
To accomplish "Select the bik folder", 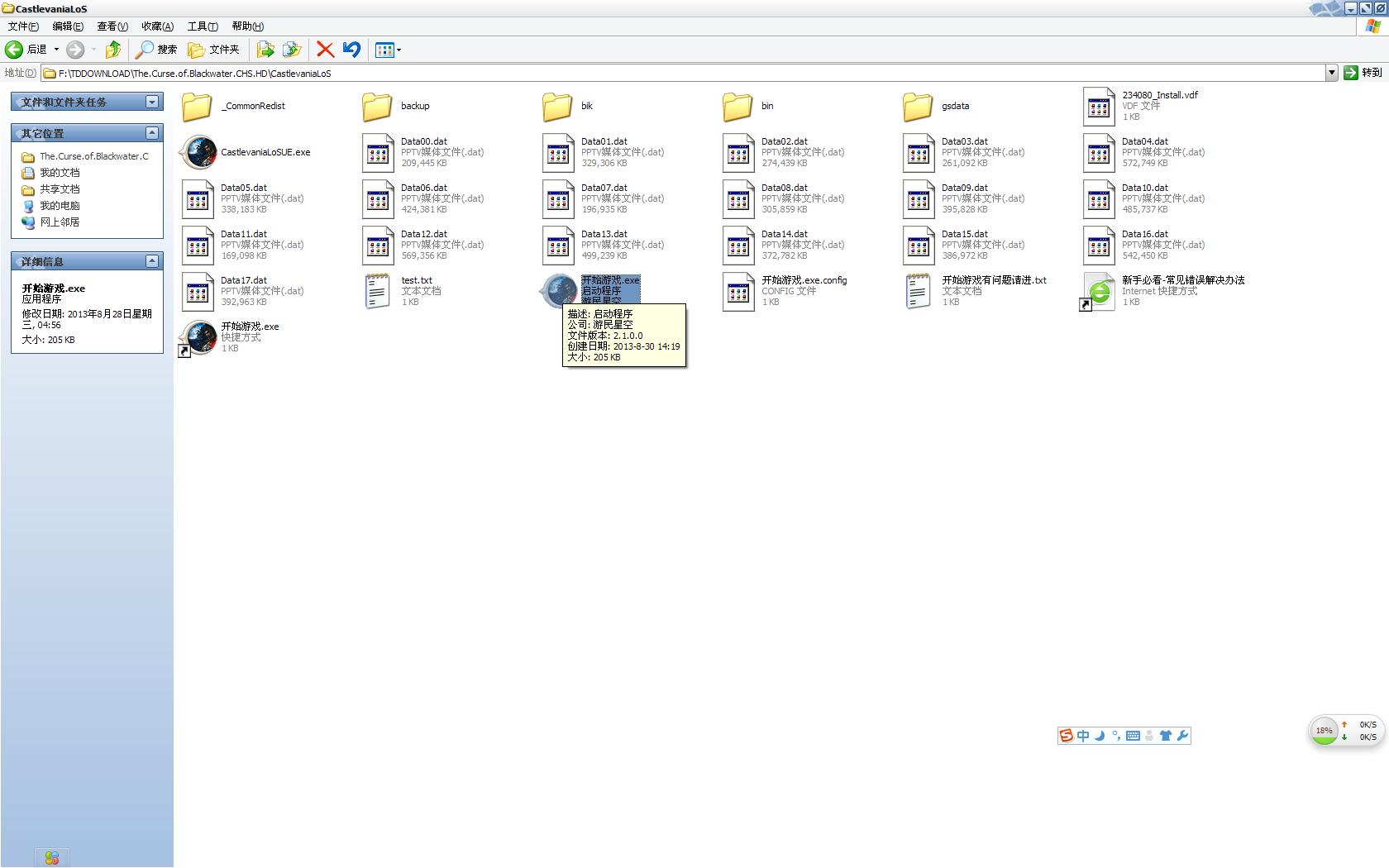I will (568, 106).
